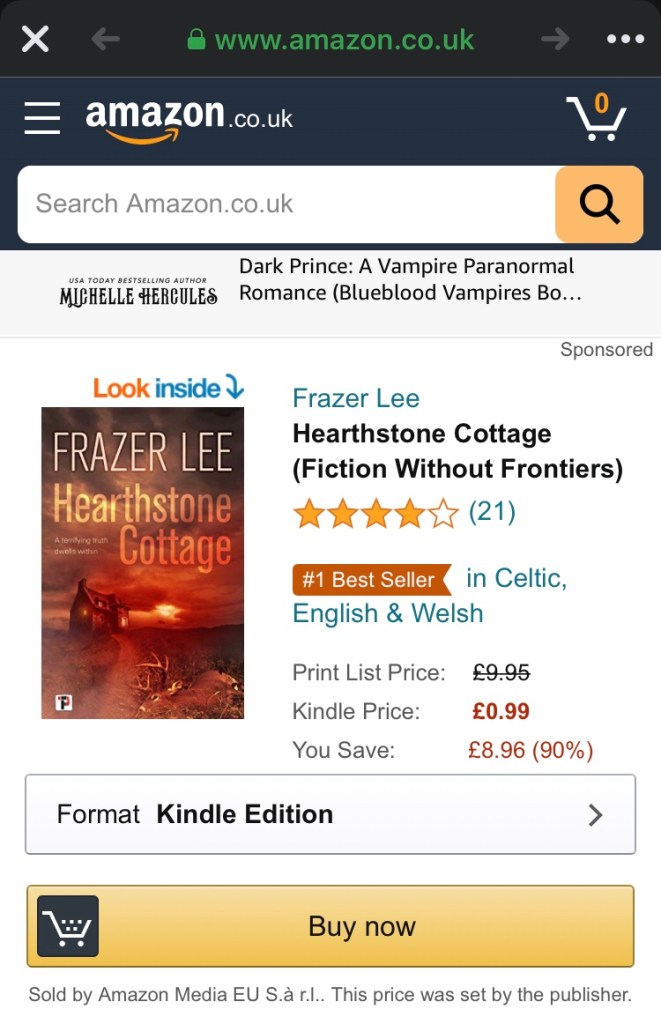Screen dimensions: 661x1024
Task: Go forward using the browser forward arrow
Action: point(555,39)
